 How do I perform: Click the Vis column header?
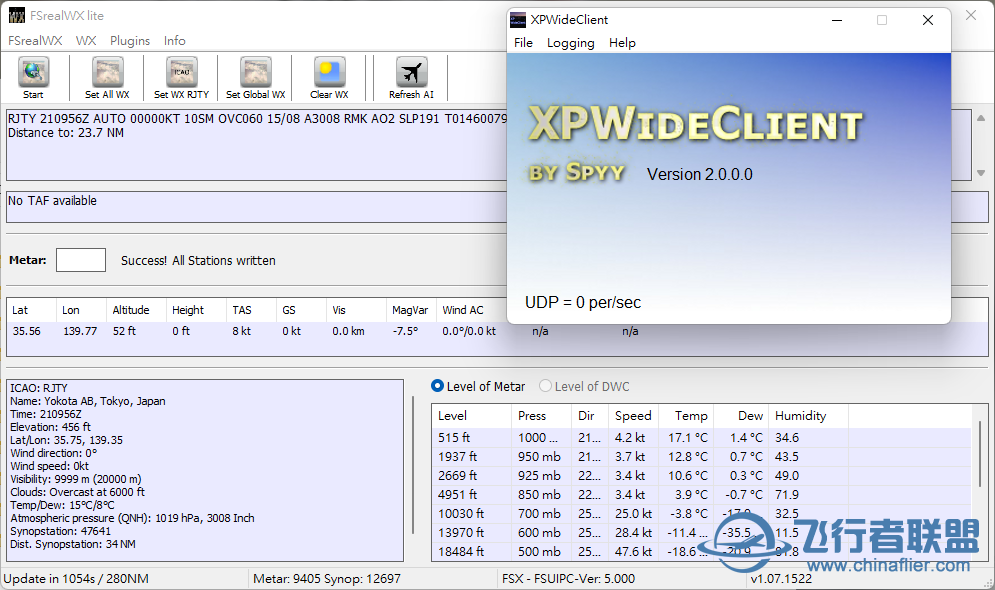coord(355,310)
